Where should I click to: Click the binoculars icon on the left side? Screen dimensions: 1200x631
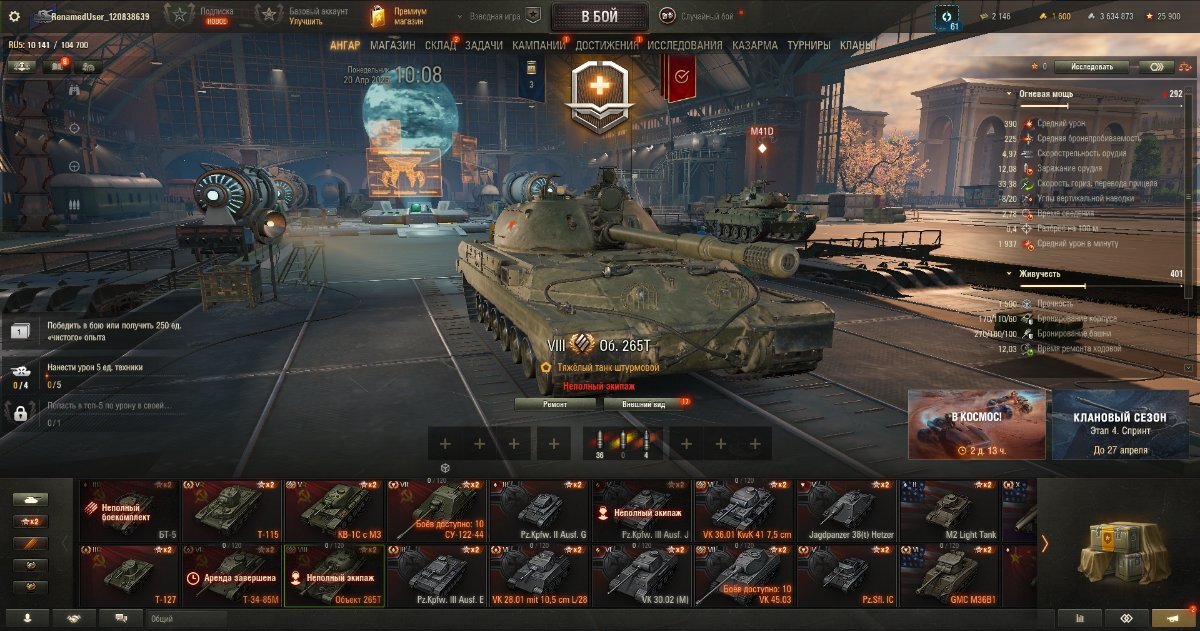pos(73,89)
